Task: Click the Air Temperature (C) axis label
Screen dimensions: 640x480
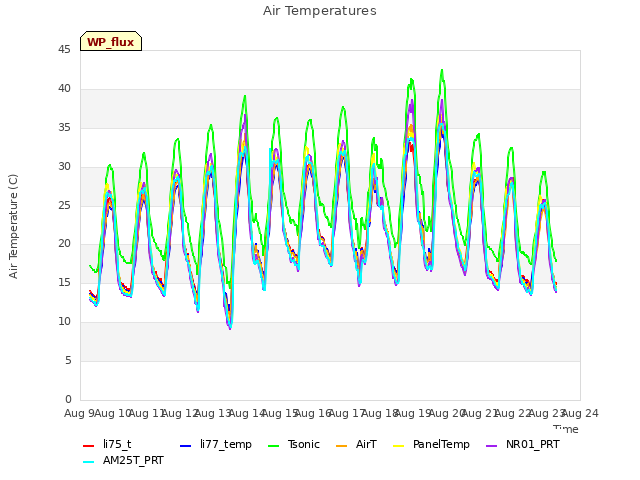Action: 13,227
